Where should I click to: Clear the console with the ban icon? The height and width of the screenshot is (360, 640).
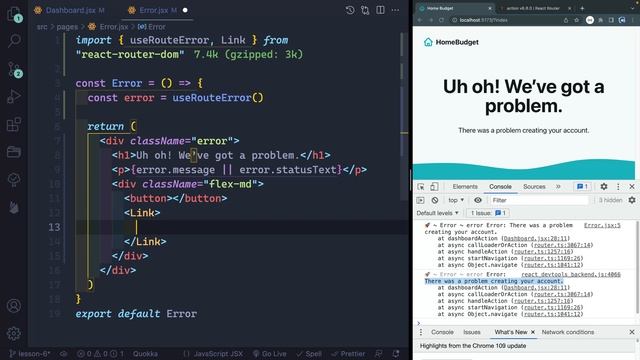[435, 200]
